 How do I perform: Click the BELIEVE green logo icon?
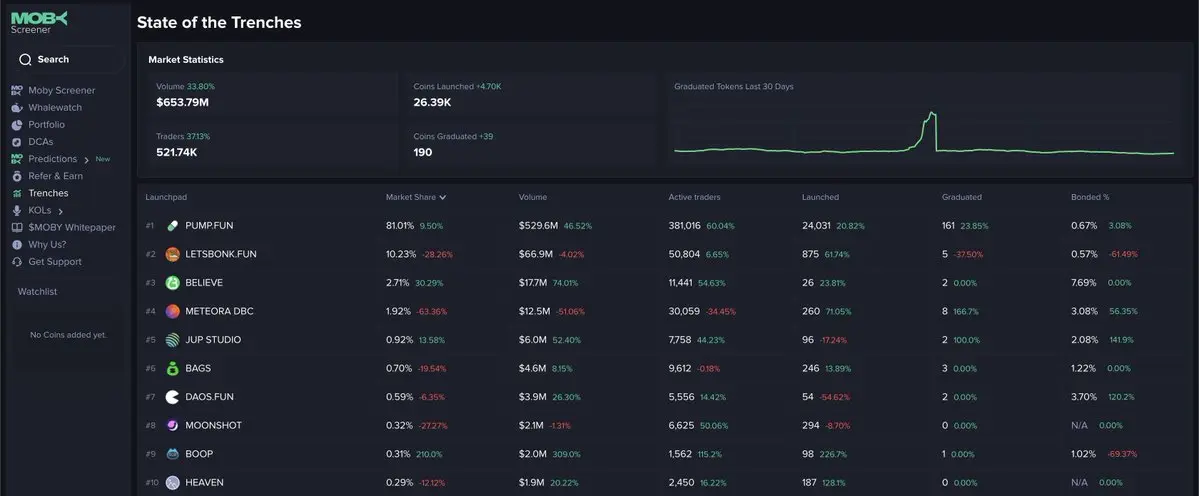click(x=173, y=283)
